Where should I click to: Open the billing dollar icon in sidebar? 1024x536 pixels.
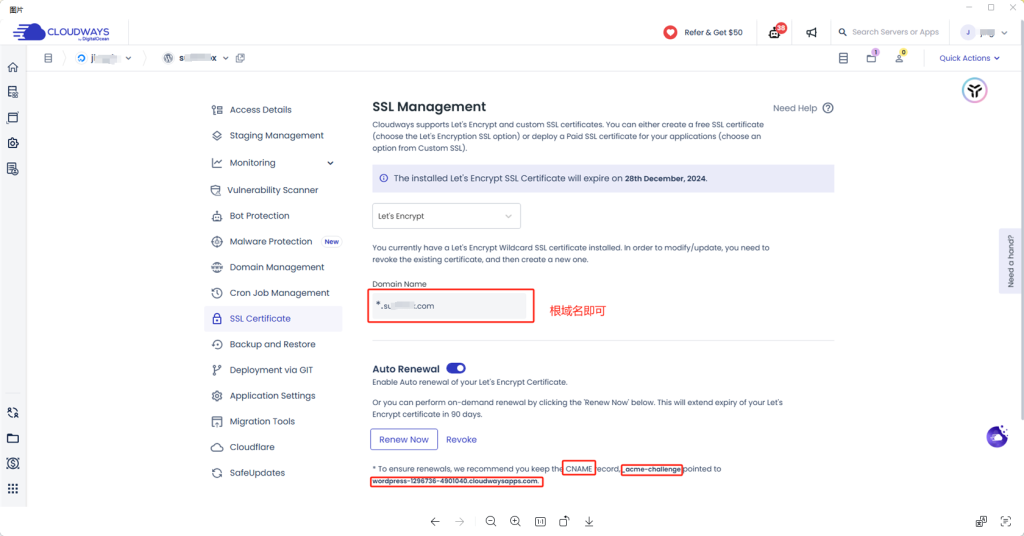click(12, 464)
